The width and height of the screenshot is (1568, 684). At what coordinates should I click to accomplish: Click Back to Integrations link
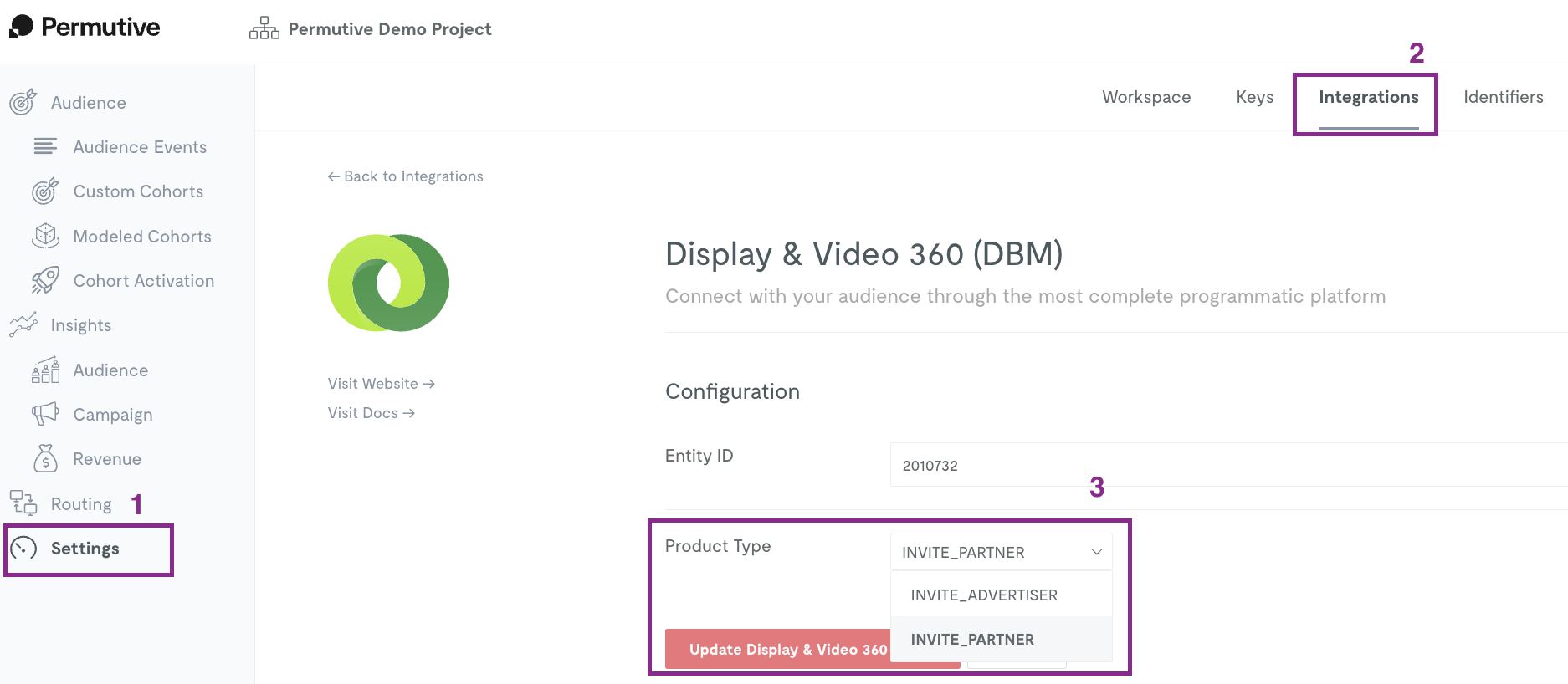click(405, 176)
